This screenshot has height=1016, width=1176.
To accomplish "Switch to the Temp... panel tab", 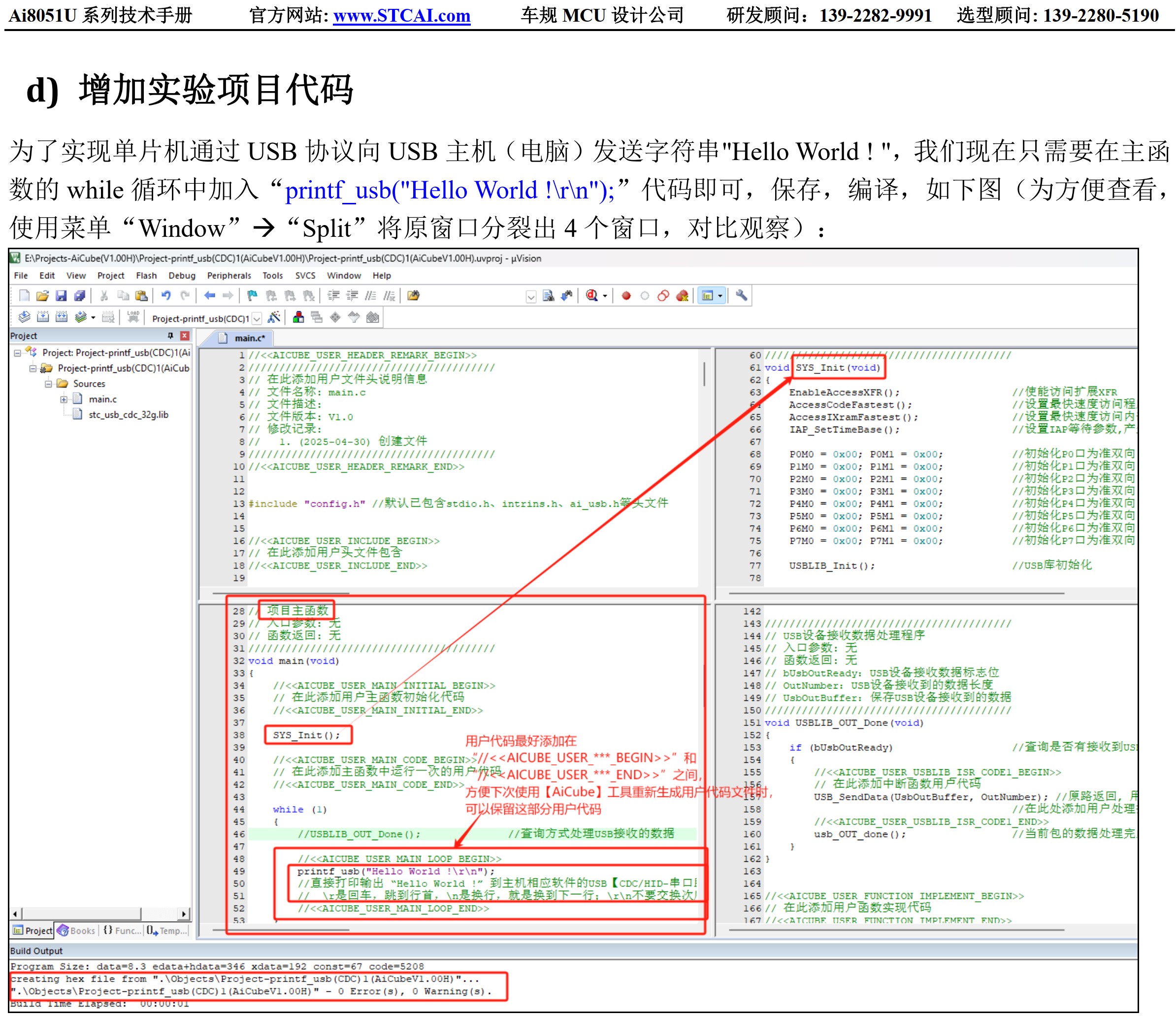I will coord(167,931).
